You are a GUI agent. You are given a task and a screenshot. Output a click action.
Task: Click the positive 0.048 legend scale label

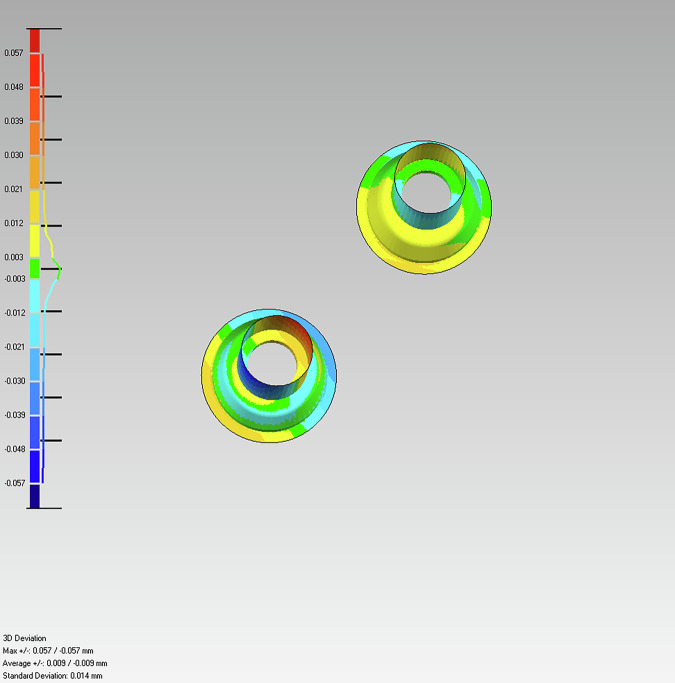[14, 87]
